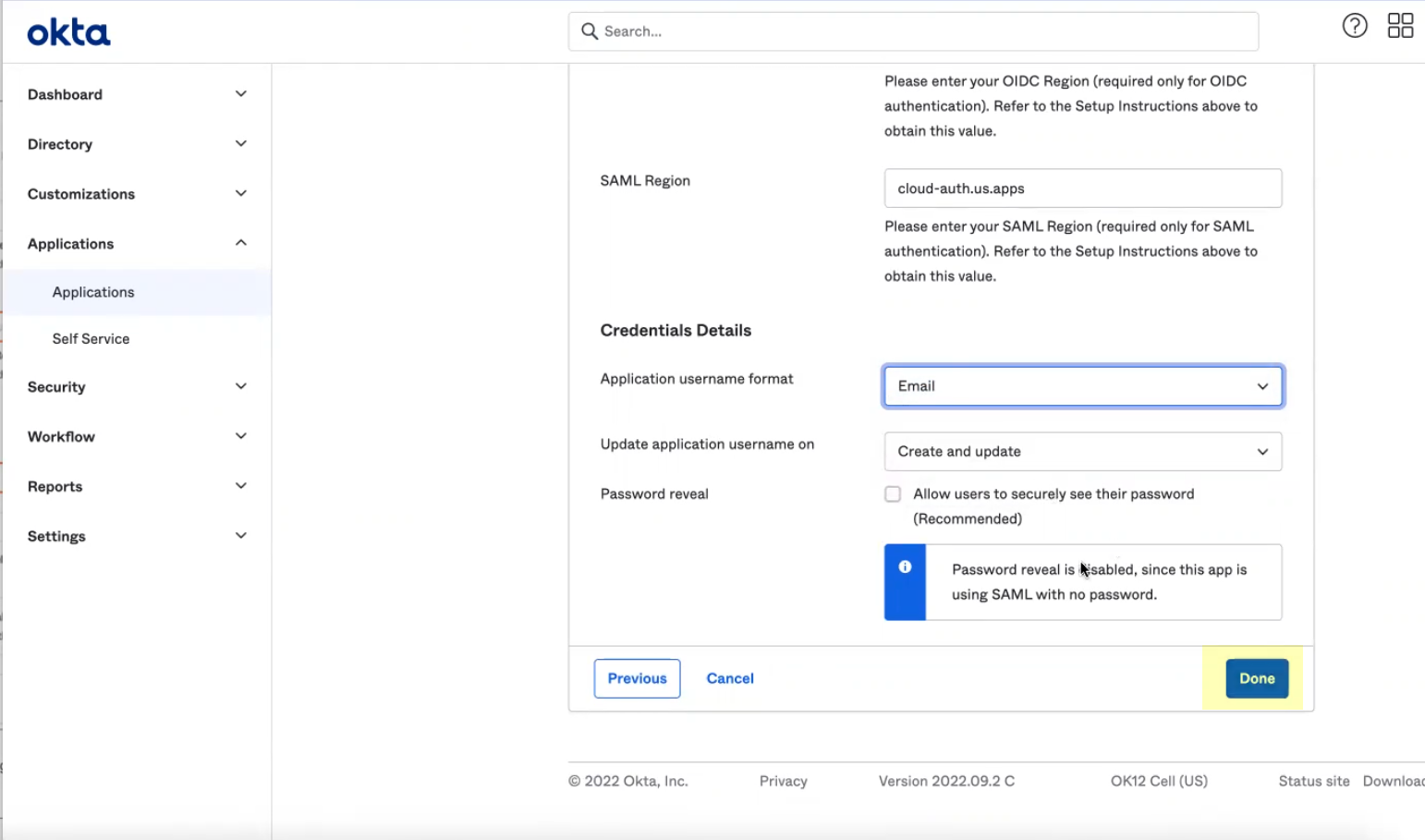Screen dimensions: 1425x840
Task: Expand the Customizations menu chevron
Action: tap(241, 194)
